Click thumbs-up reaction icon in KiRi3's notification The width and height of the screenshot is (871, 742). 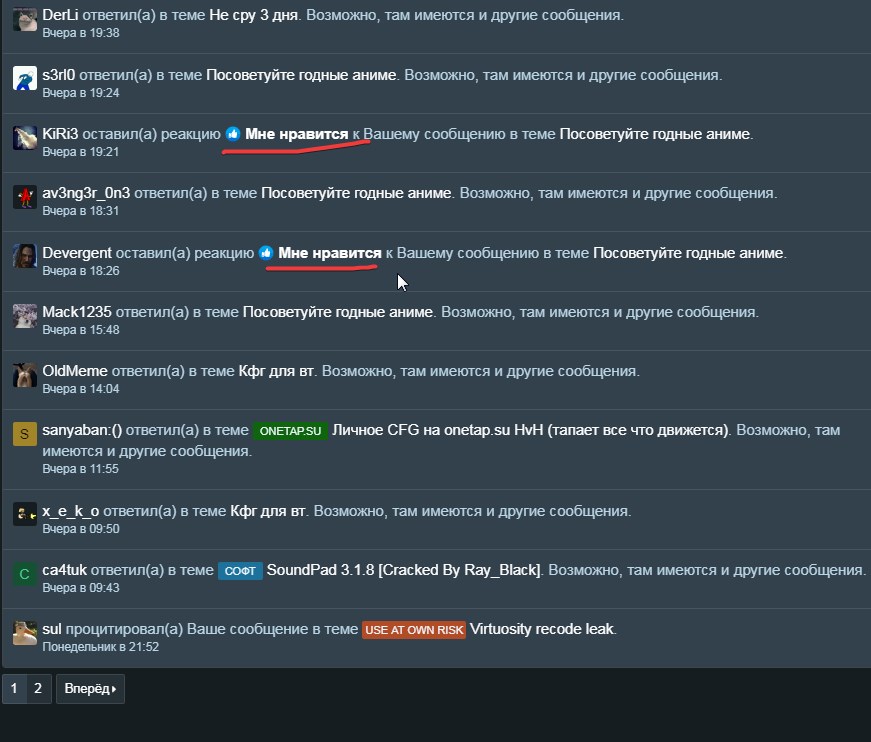point(233,134)
